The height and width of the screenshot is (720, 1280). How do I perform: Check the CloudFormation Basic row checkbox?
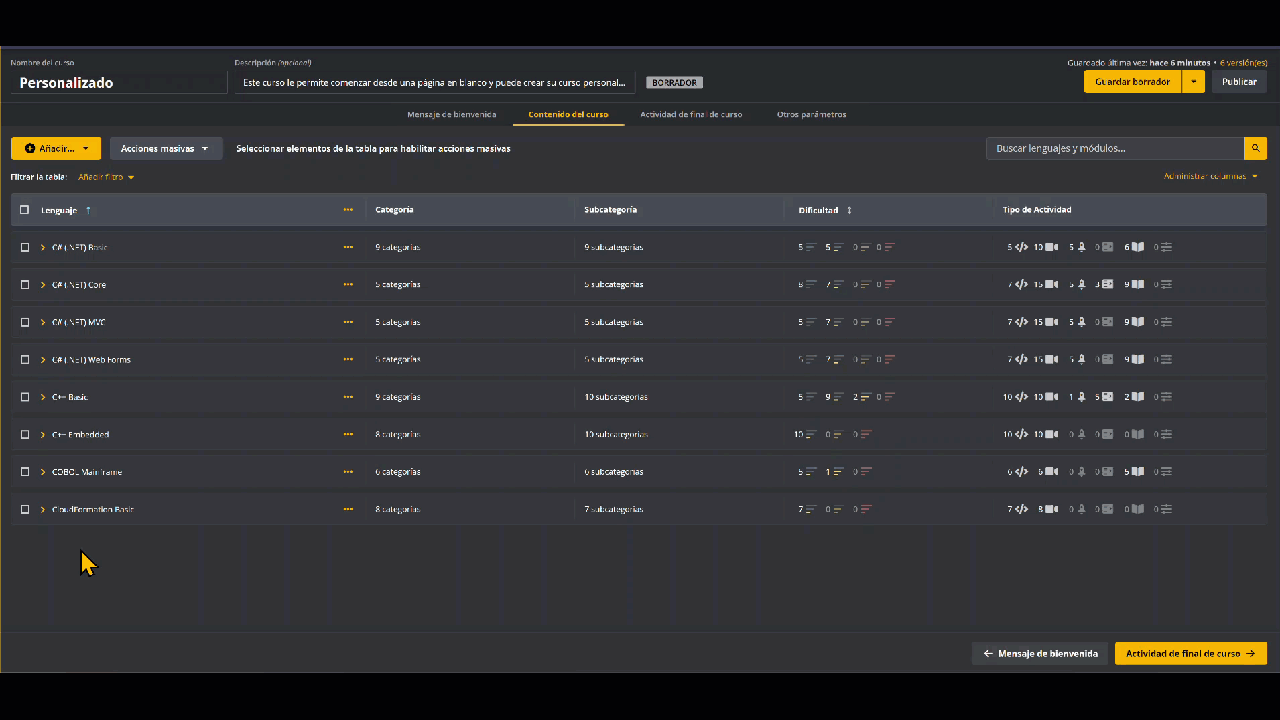[x=25, y=509]
